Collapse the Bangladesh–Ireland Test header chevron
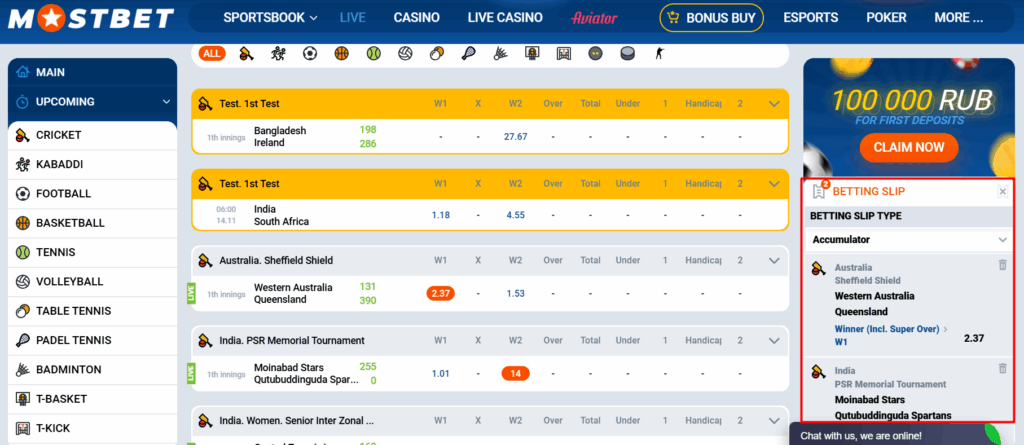This screenshot has height=445, width=1024. pos(775,103)
